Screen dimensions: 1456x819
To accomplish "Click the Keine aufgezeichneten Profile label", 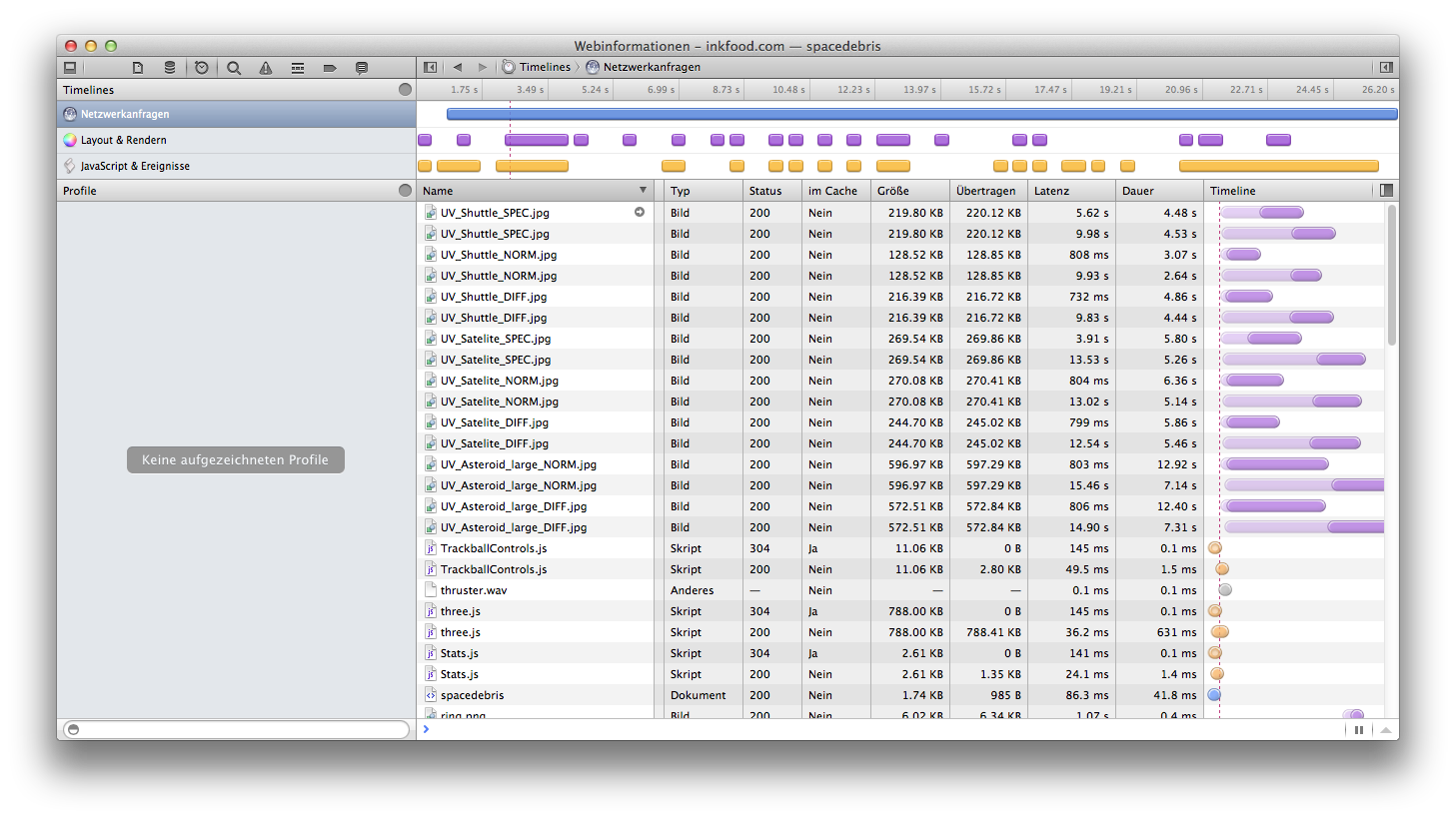I will point(235,459).
